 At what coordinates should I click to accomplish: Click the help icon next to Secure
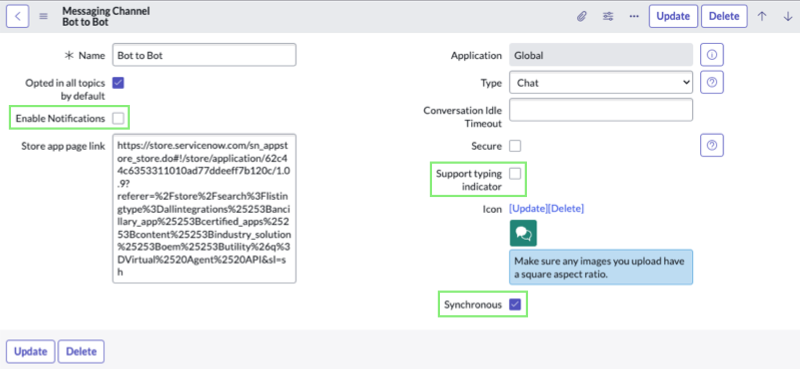click(x=712, y=145)
